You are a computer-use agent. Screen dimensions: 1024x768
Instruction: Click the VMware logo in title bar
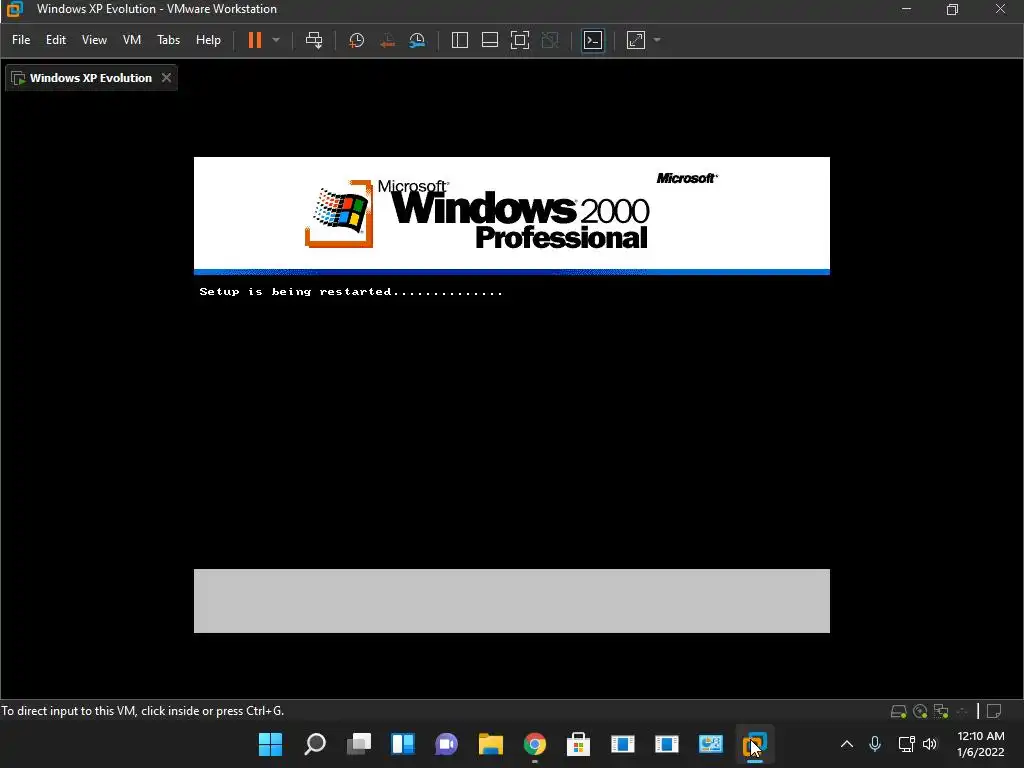(x=14, y=9)
